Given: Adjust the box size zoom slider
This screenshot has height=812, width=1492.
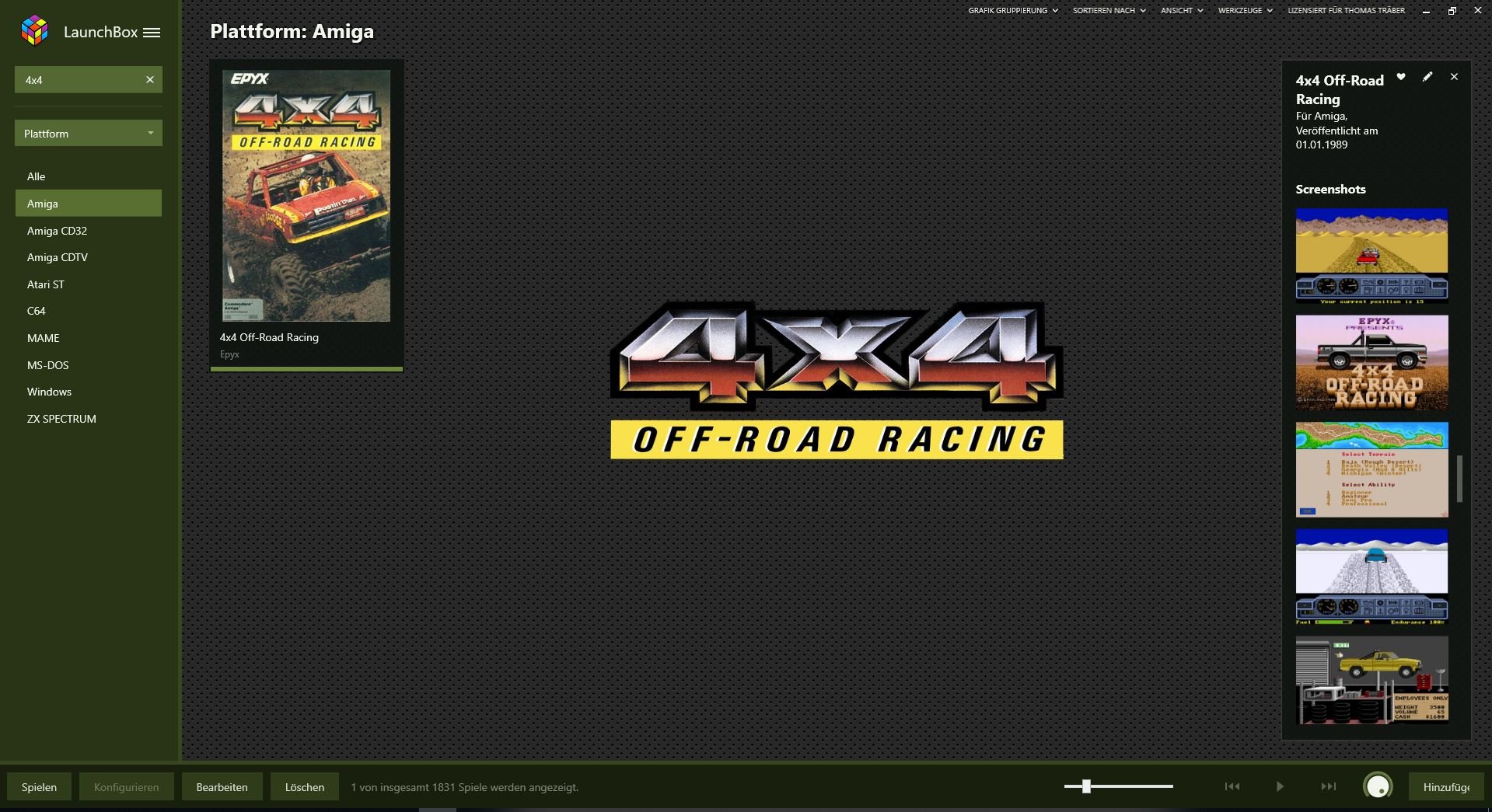Looking at the screenshot, I should point(1086,786).
